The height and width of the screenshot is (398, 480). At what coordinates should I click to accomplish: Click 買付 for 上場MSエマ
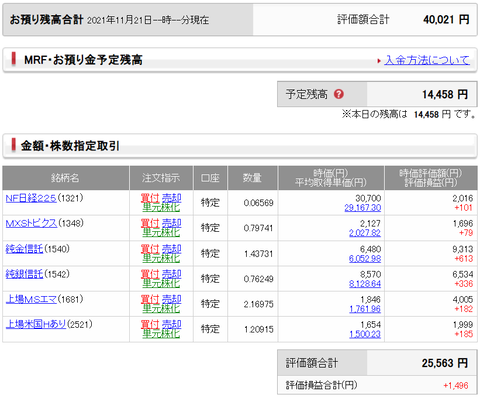pos(150,299)
